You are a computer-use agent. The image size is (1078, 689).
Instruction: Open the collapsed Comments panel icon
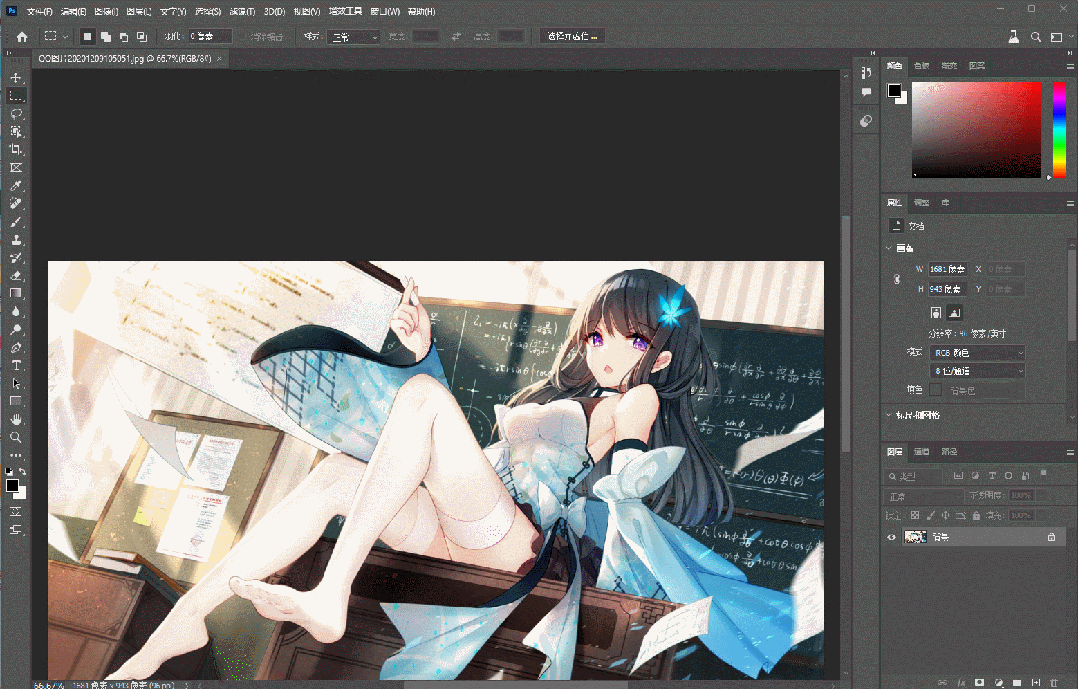[866, 91]
